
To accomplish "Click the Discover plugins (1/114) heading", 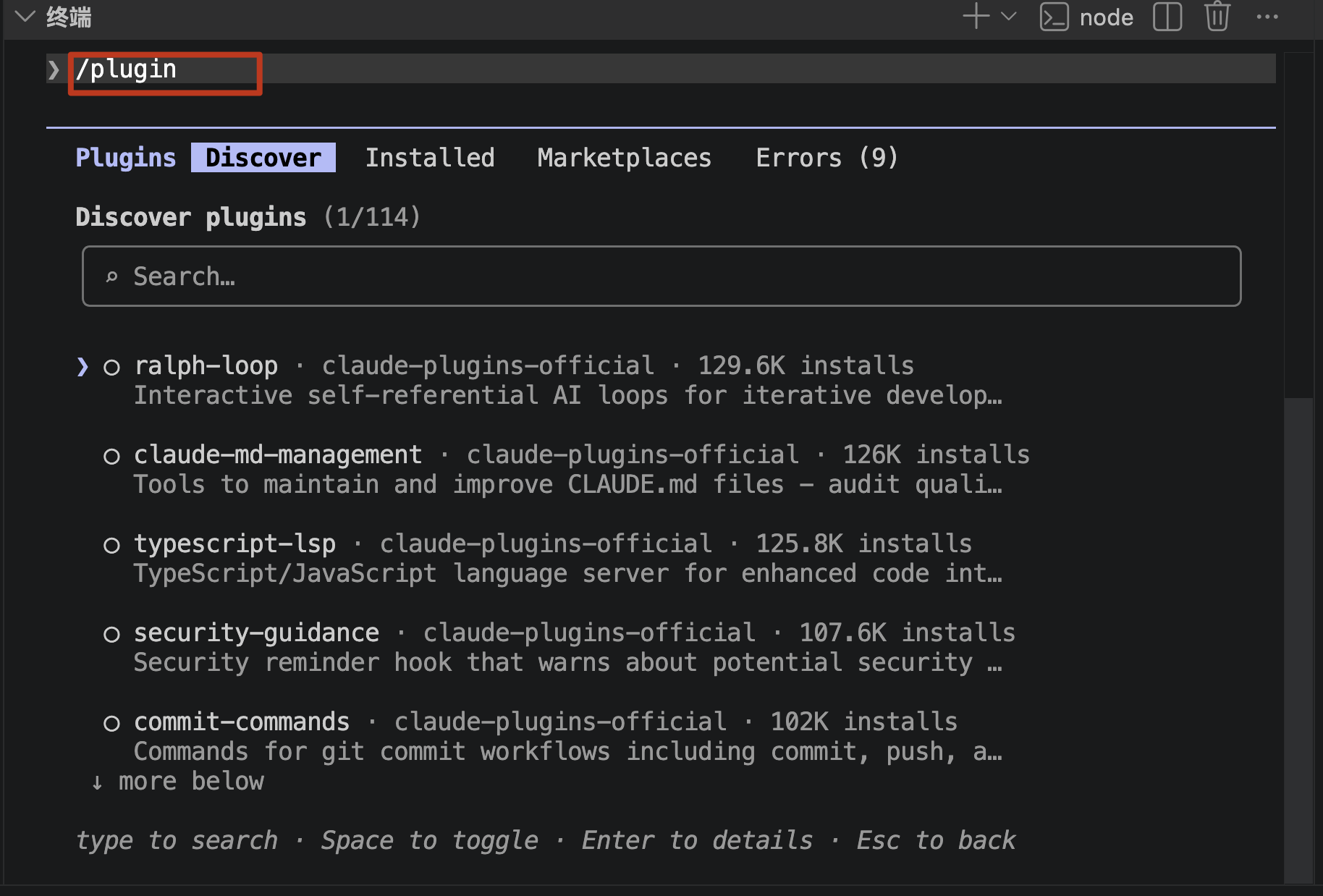I will pos(248,217).
